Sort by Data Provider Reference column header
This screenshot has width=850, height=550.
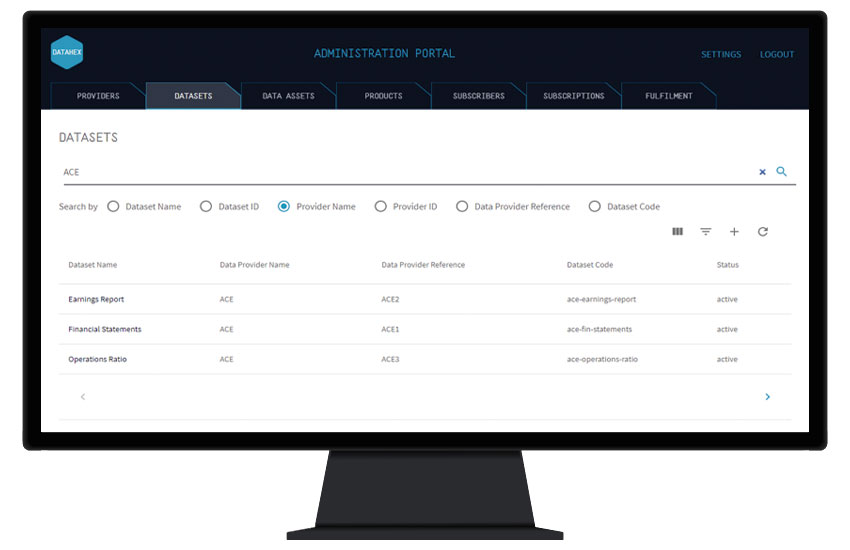tap(423, 265)
